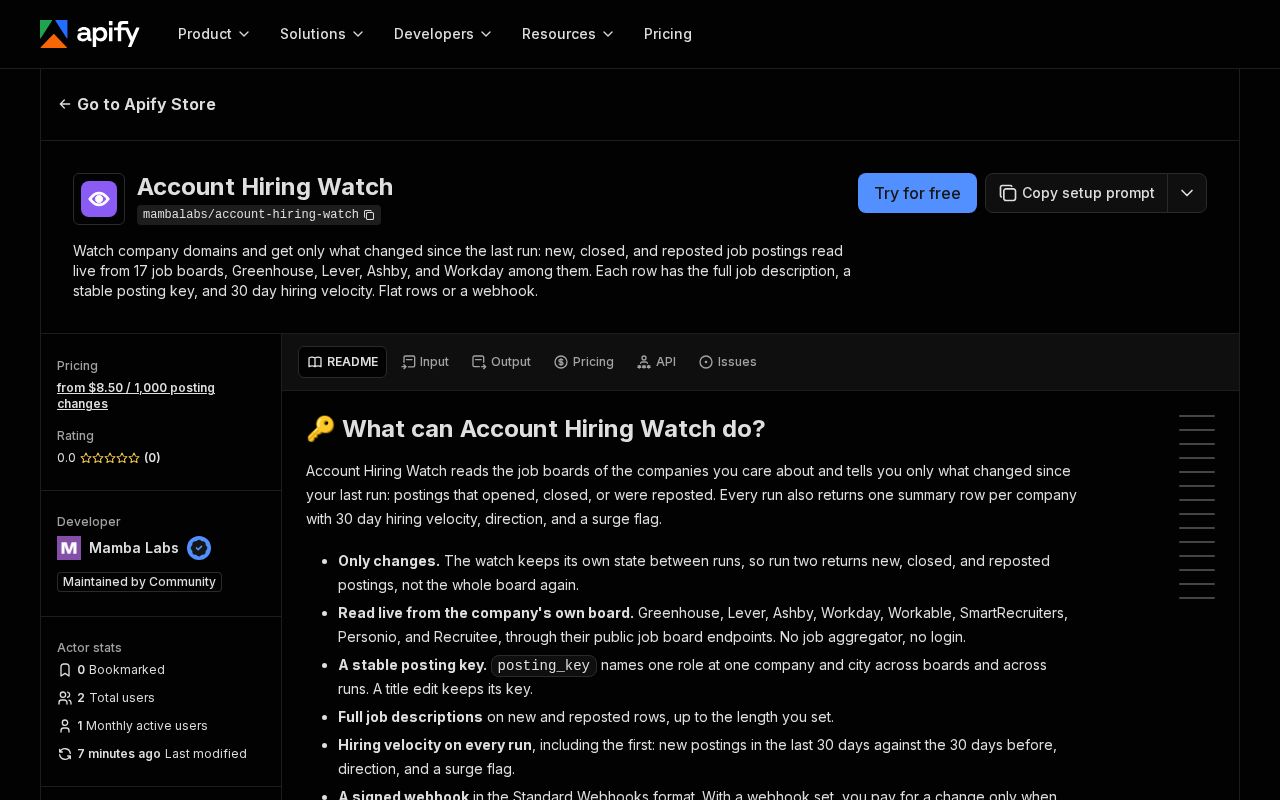
Task: Open the Mamba Labs developer profile
Action: point(134,548)
